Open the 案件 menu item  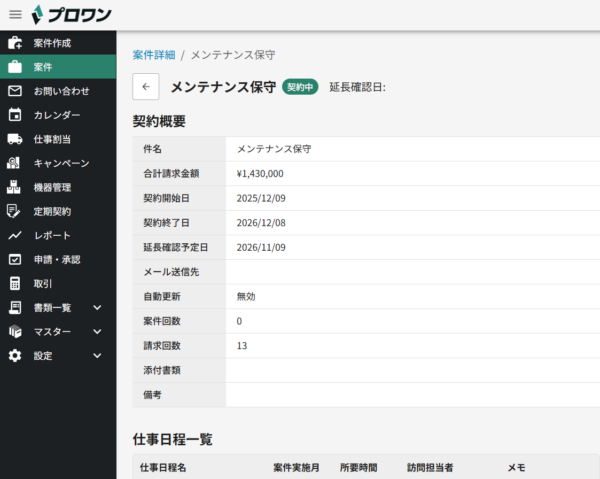click(43, 67)
